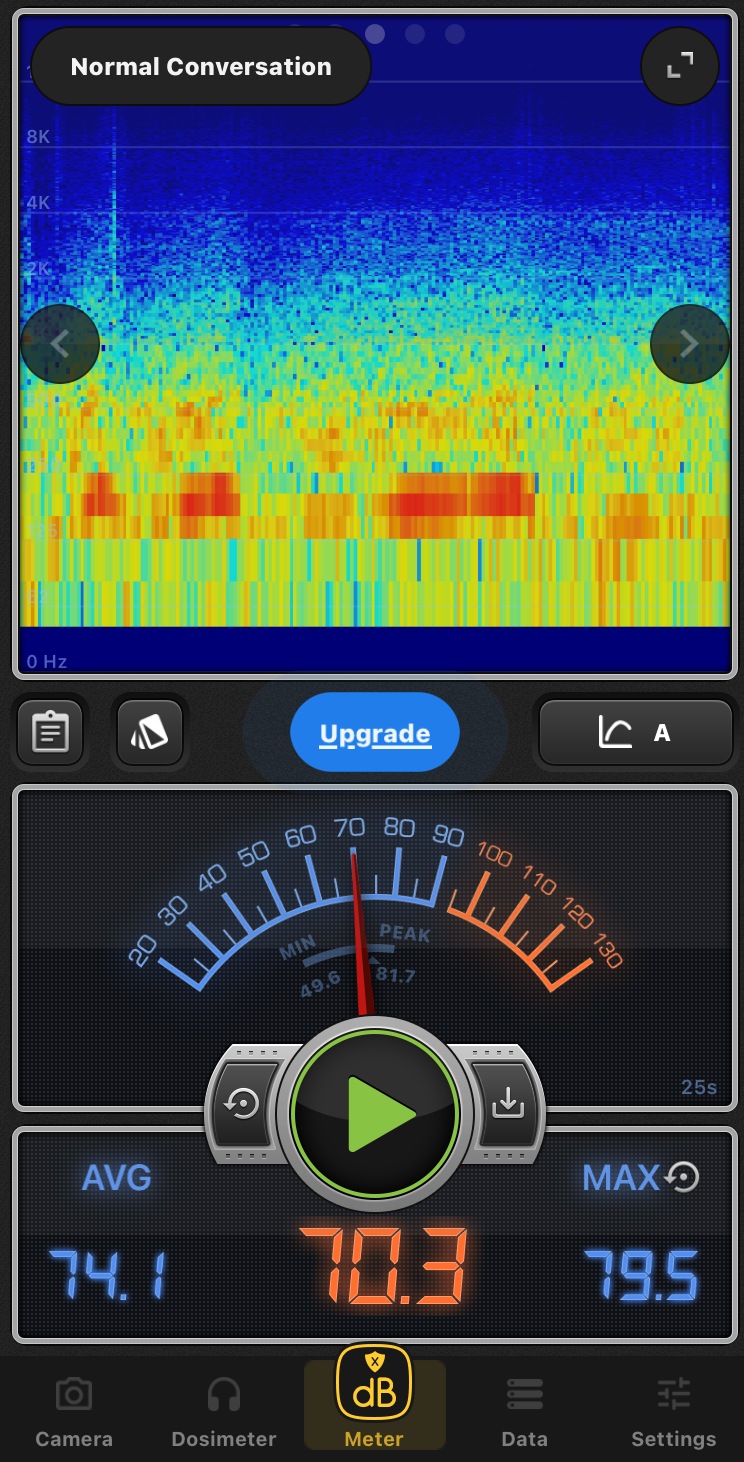Image resolution: width=744 pixels, height=1462 pixels.
Task: Reset the meter with the circular arrow button
Action: (x=243, y=1104)
